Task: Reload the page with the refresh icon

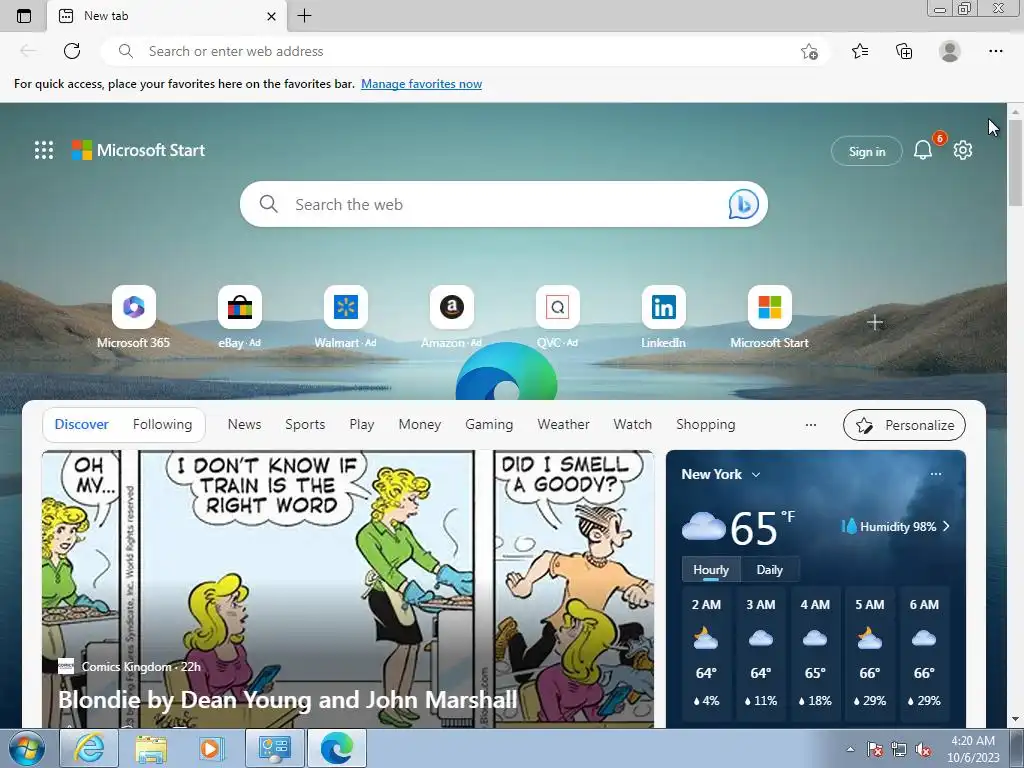Action: [x=72, y=51]
